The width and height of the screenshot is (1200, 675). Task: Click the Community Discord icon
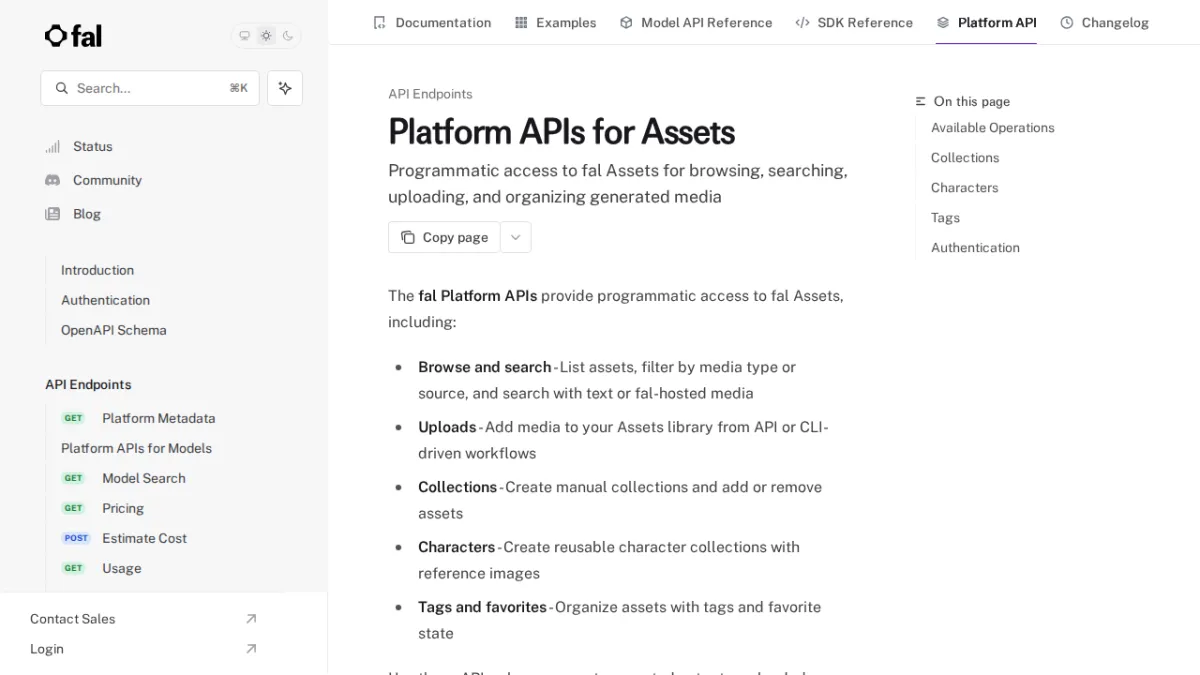pos(52,180)
